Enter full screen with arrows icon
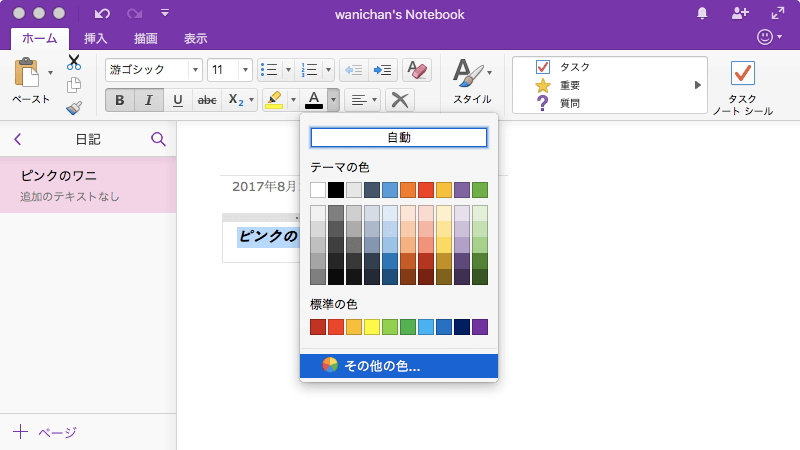800x450 pixels. pyautogui.click(x=778, y=14)
